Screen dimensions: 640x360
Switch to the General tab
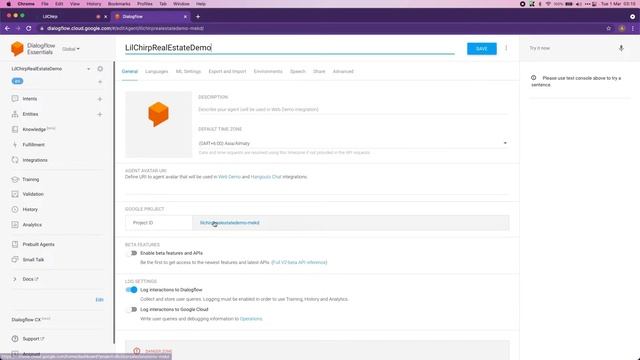click(129, 71)
